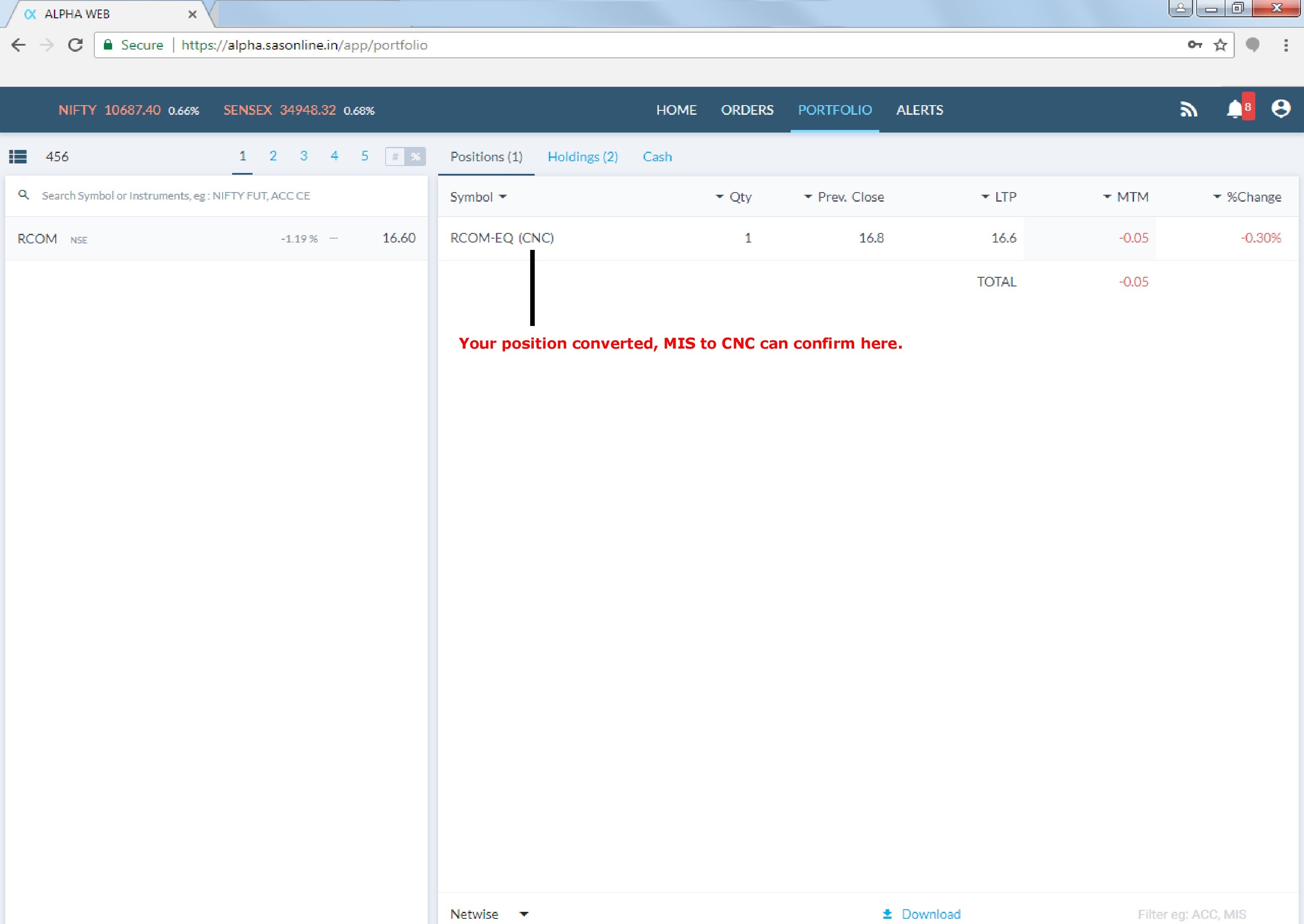Click the browser back arrow
This screenshot has height=924, width=1304.
(18, 45)
